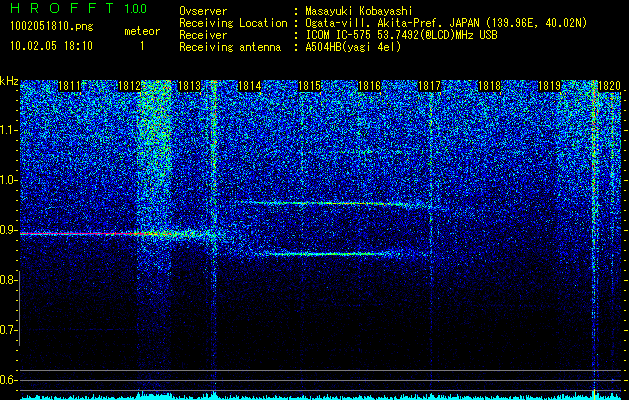Screen dimensions: 629x400
Task: Click the 1815 time marker
Action: tap(310, 86)
